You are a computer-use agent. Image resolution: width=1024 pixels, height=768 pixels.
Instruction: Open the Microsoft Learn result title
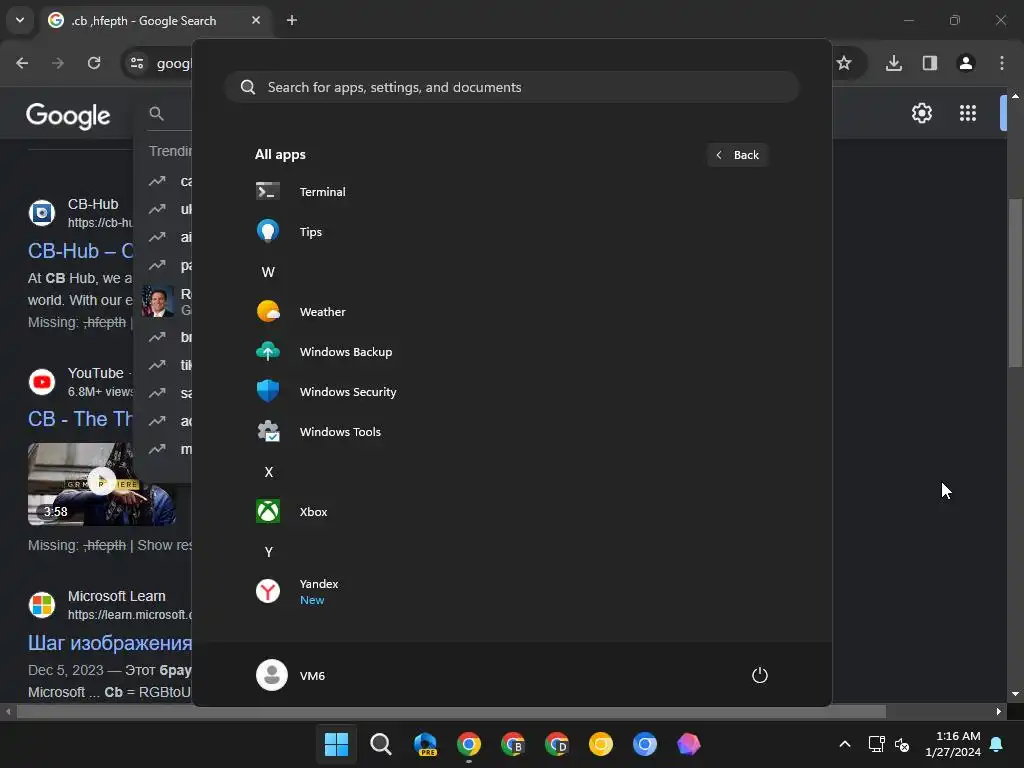[110, 643]
